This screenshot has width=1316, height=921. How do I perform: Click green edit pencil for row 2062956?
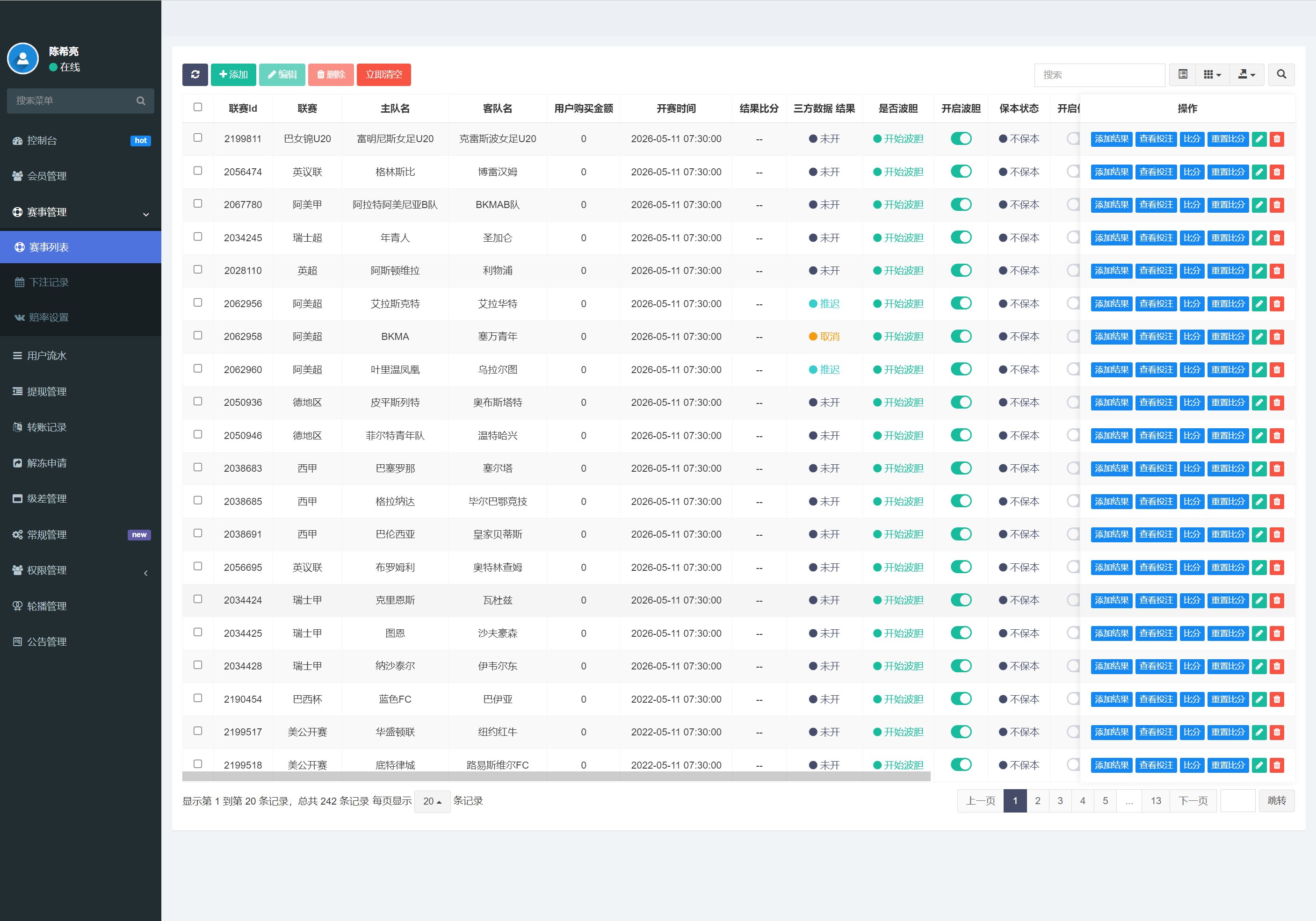click(x=1259, y=304)
